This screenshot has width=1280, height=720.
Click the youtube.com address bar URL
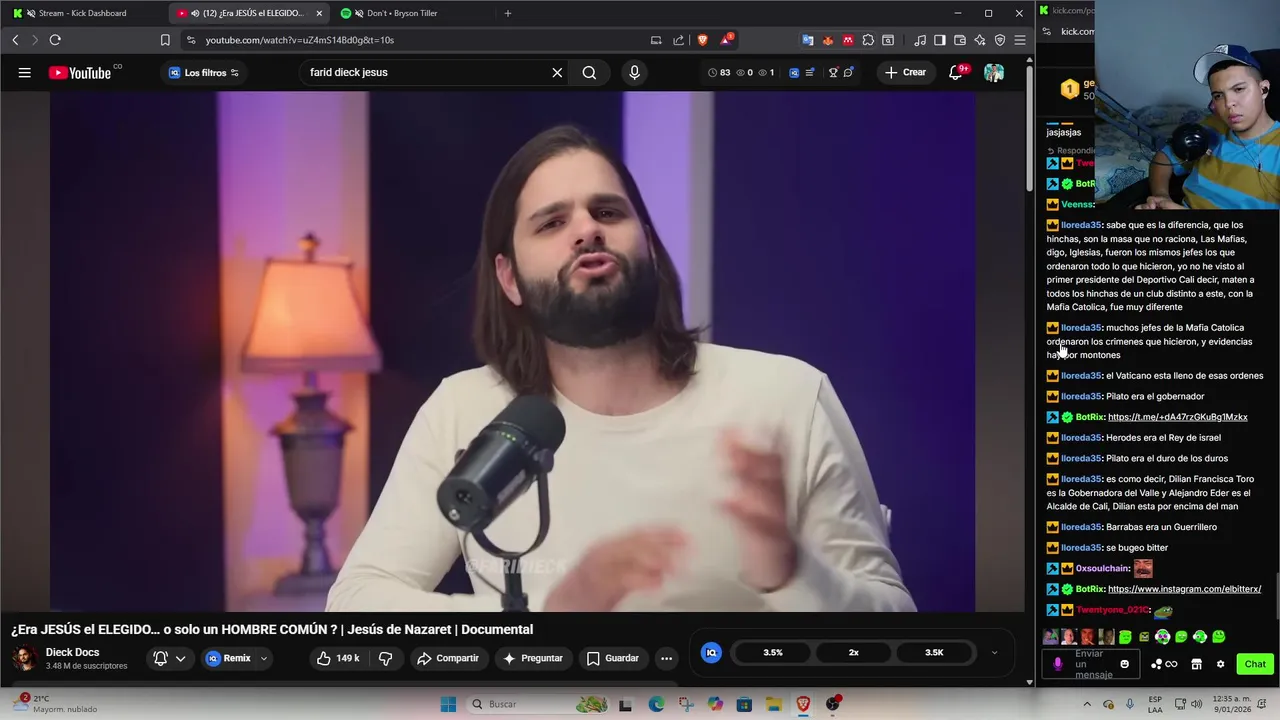(x=300, y=40)
